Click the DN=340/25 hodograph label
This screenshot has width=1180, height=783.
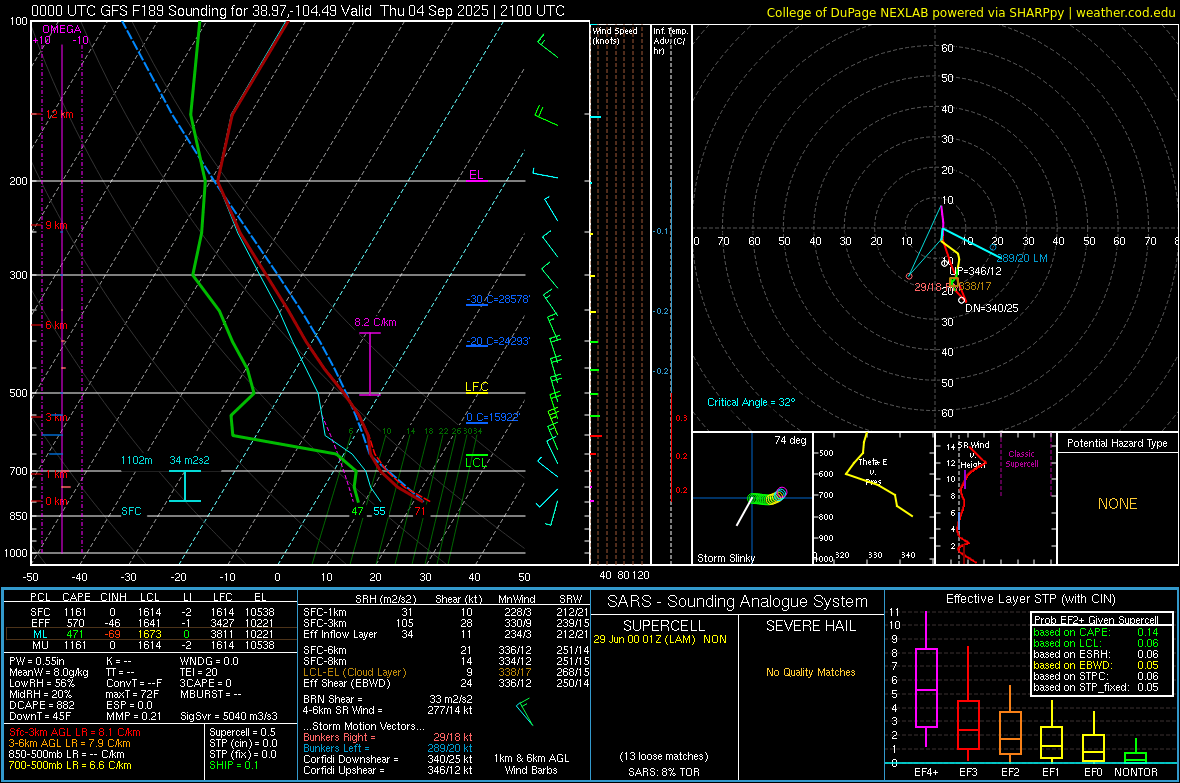coord(991,308)
